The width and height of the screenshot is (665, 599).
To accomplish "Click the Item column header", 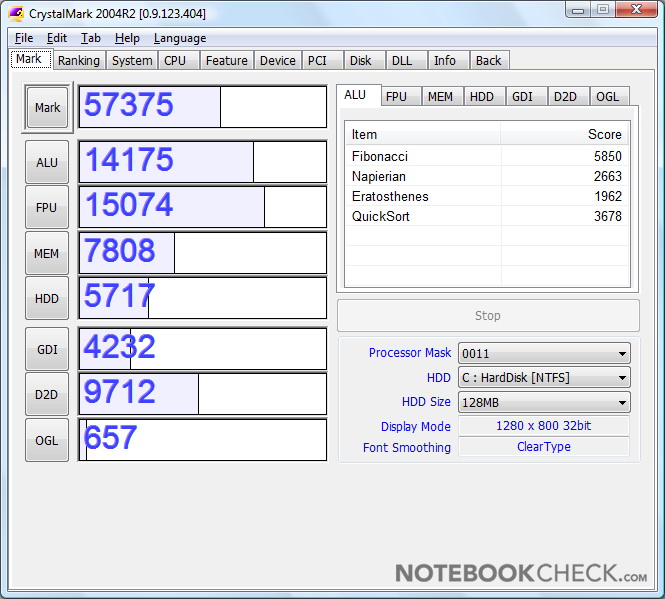I will [423, 134].
